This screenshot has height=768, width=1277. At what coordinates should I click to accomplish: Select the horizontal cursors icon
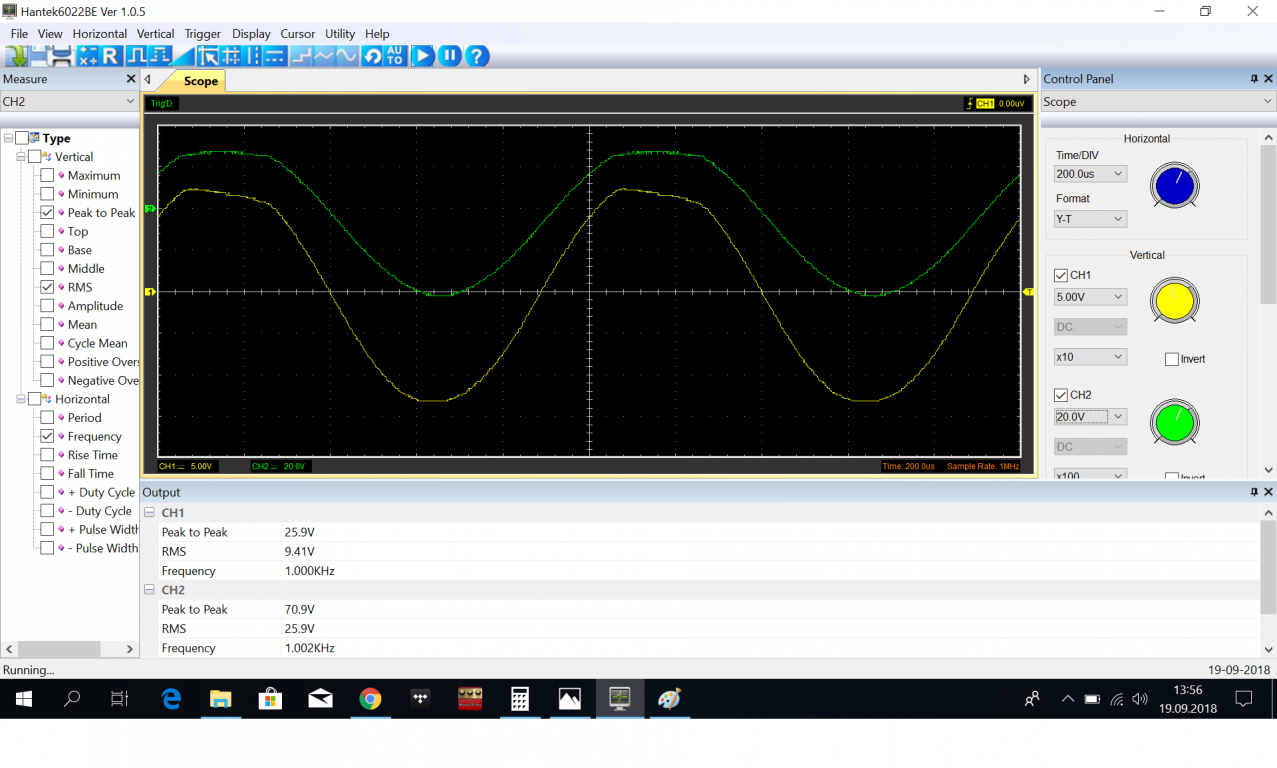pos(274,56)
